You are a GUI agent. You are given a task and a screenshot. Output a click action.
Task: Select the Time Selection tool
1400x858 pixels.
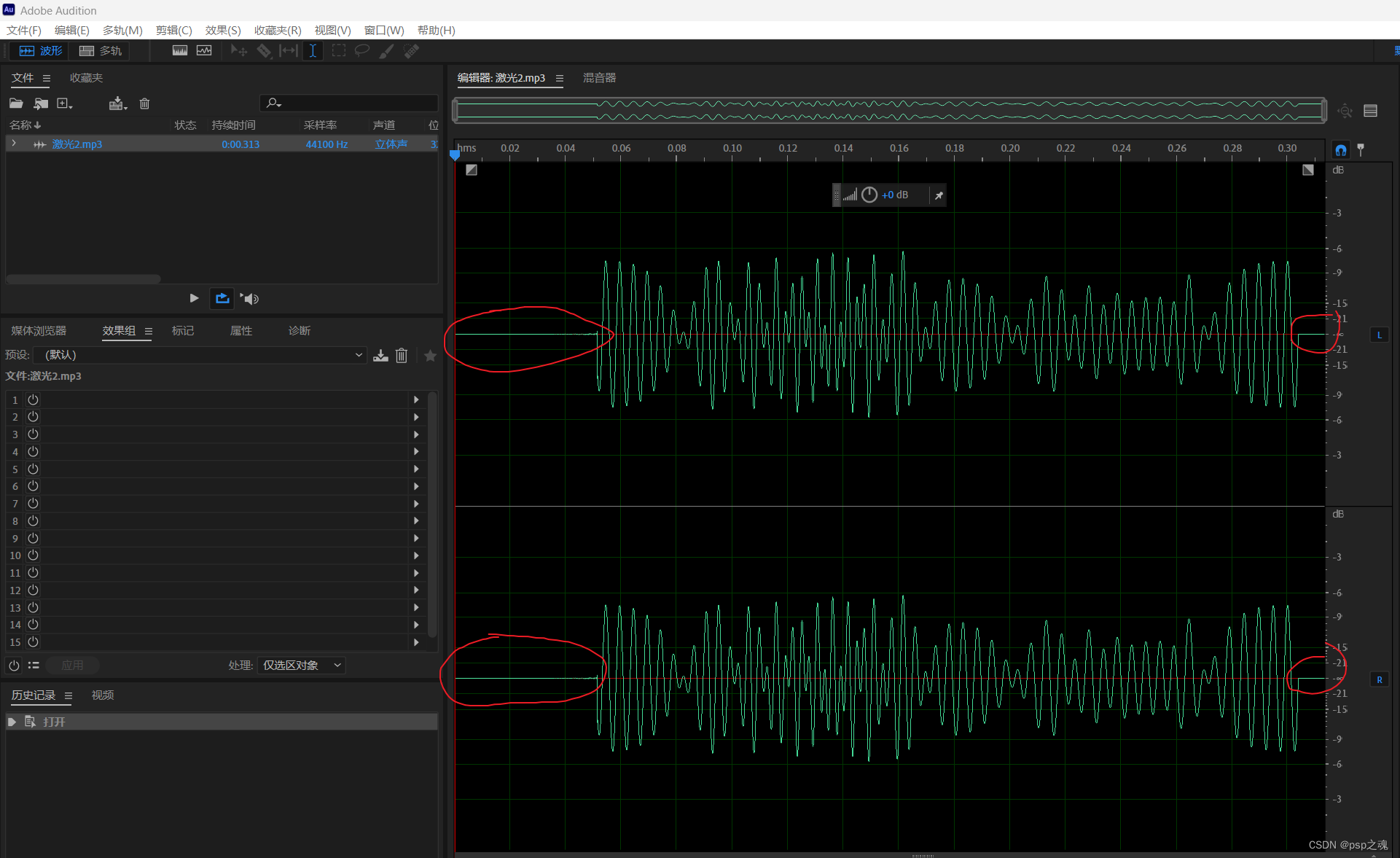tap(313, 51)
